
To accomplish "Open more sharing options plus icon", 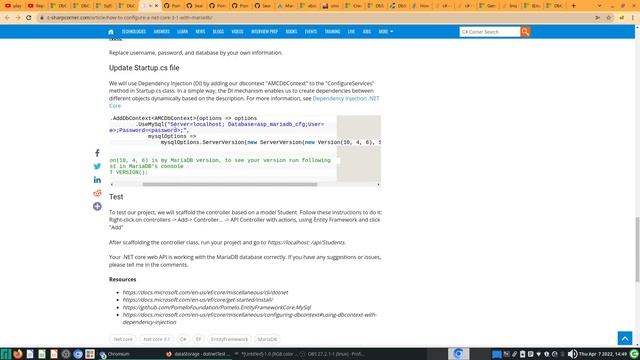I will click(97, 207).
